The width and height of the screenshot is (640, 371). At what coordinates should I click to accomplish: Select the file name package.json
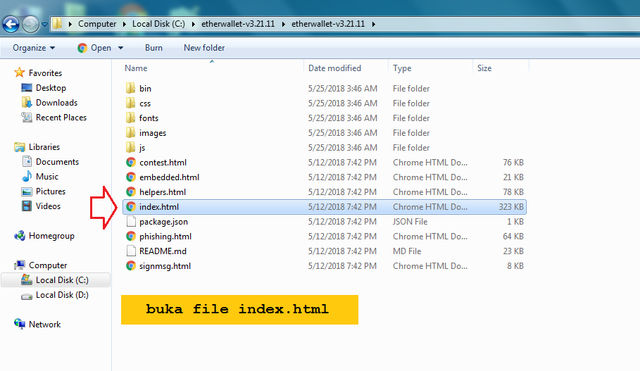[164, 222]
